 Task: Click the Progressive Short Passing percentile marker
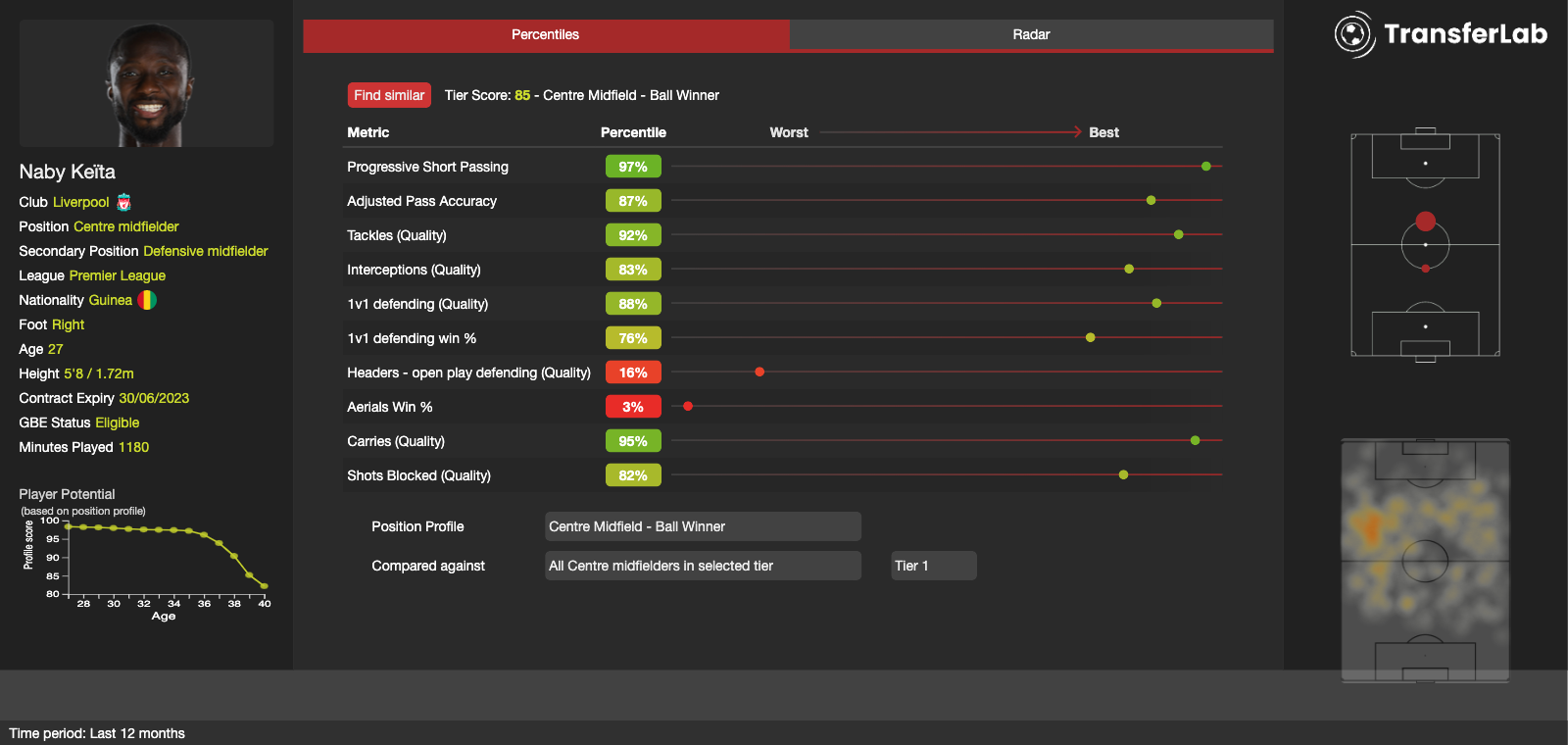pyautogui.click(x=1205, y=167)
